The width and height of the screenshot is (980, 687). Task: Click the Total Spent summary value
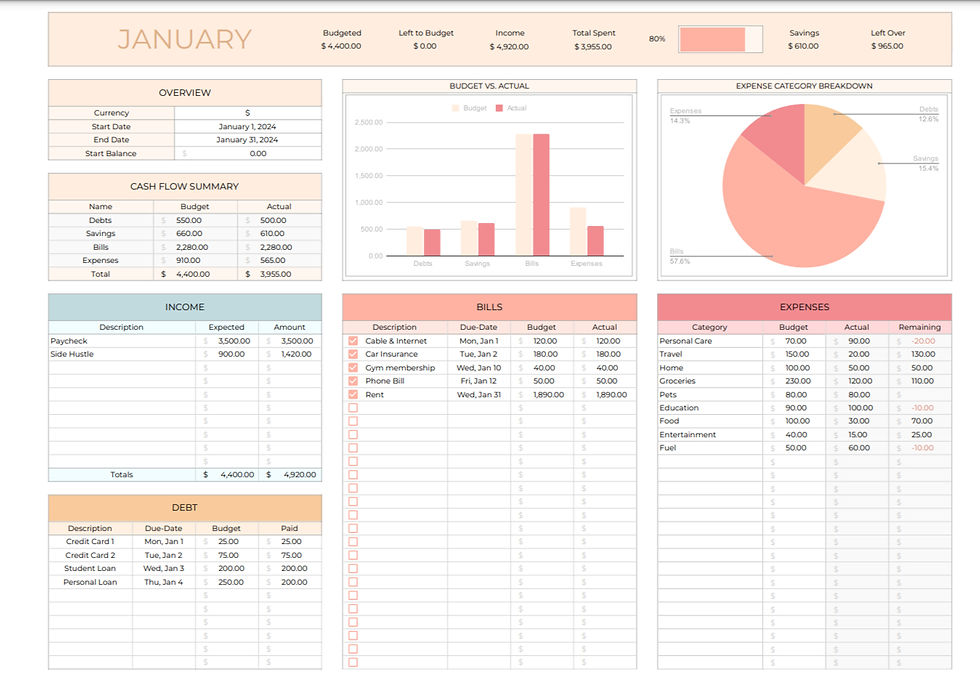tap(593, 44)
